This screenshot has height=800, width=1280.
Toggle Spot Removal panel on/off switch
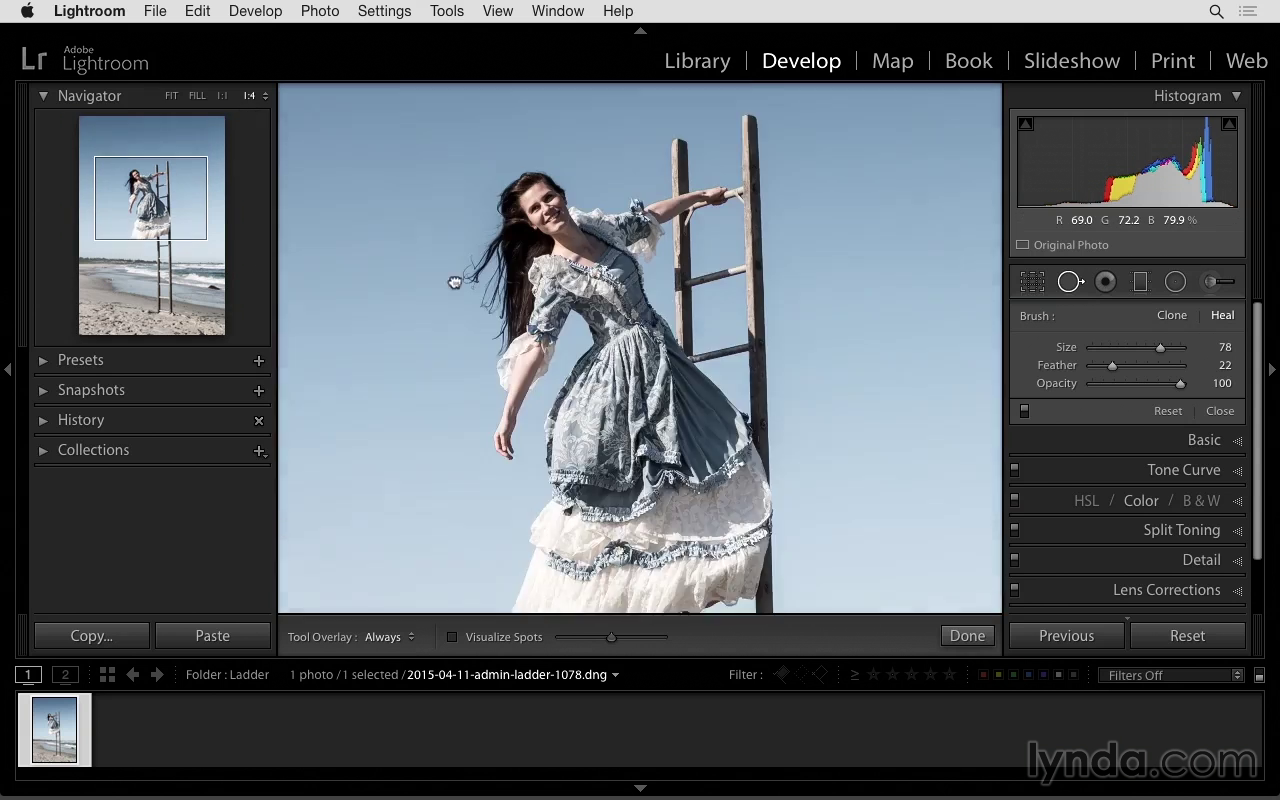(1024, 411)
